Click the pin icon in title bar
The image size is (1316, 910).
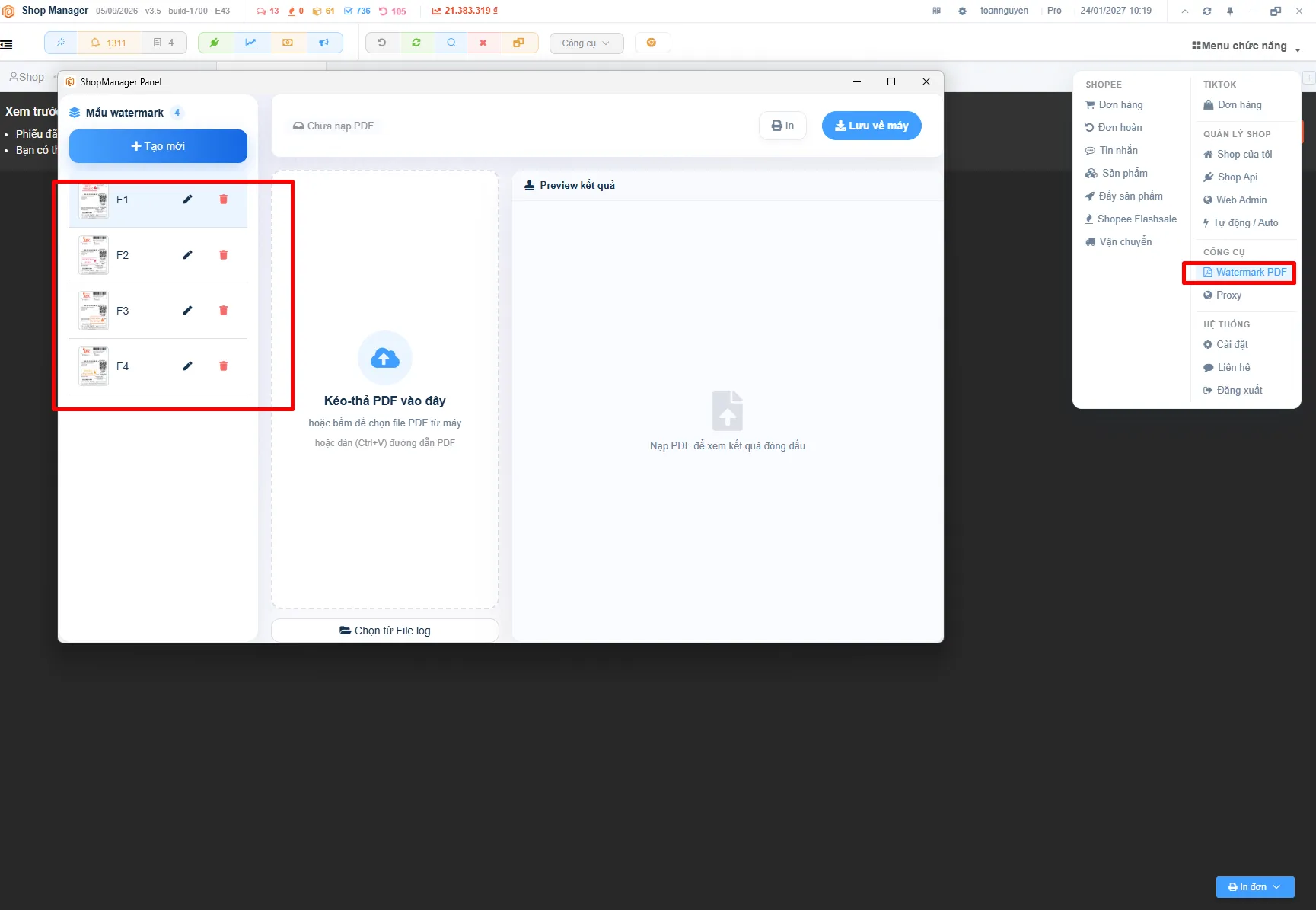1230,11
